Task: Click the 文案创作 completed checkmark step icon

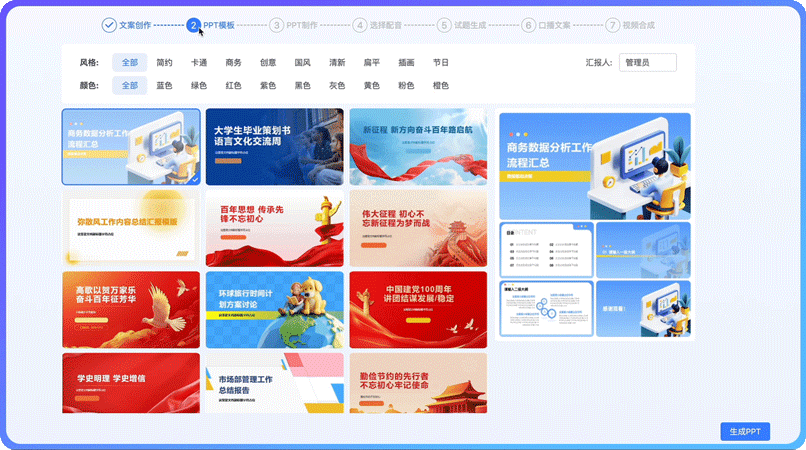Action: [x=109, y=24]
